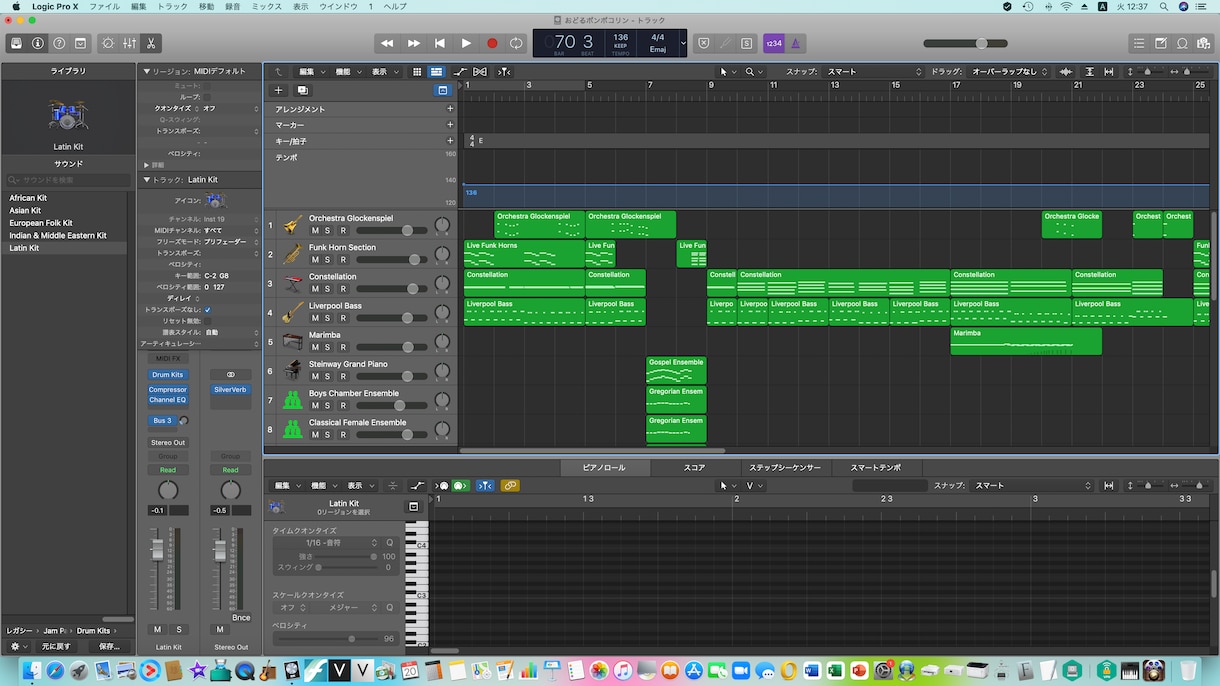Click the Channel EQ plugin slot
The image size is (1220, 686).
(x=168, y=400)
